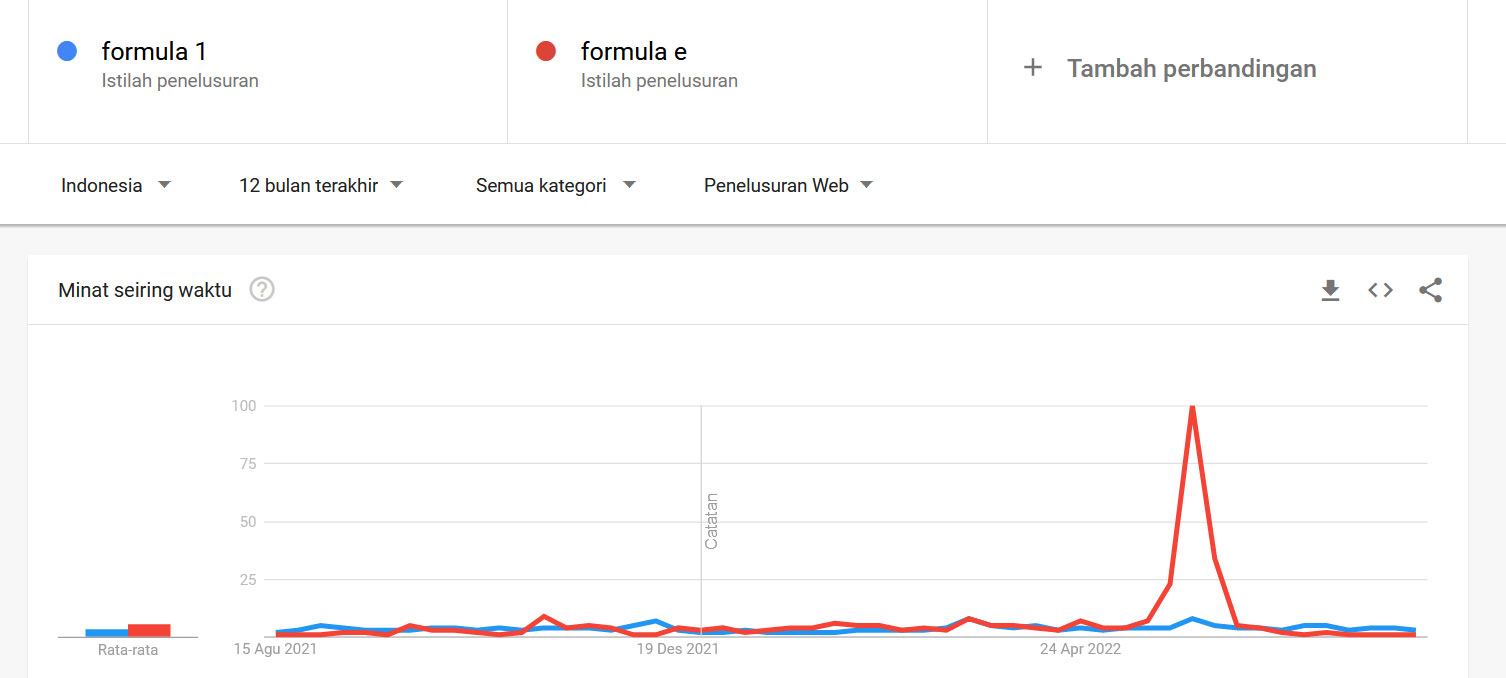1506x678 pixels.
Task: Click the plus icon for adding comparison
Action: tap(1033, 68)
